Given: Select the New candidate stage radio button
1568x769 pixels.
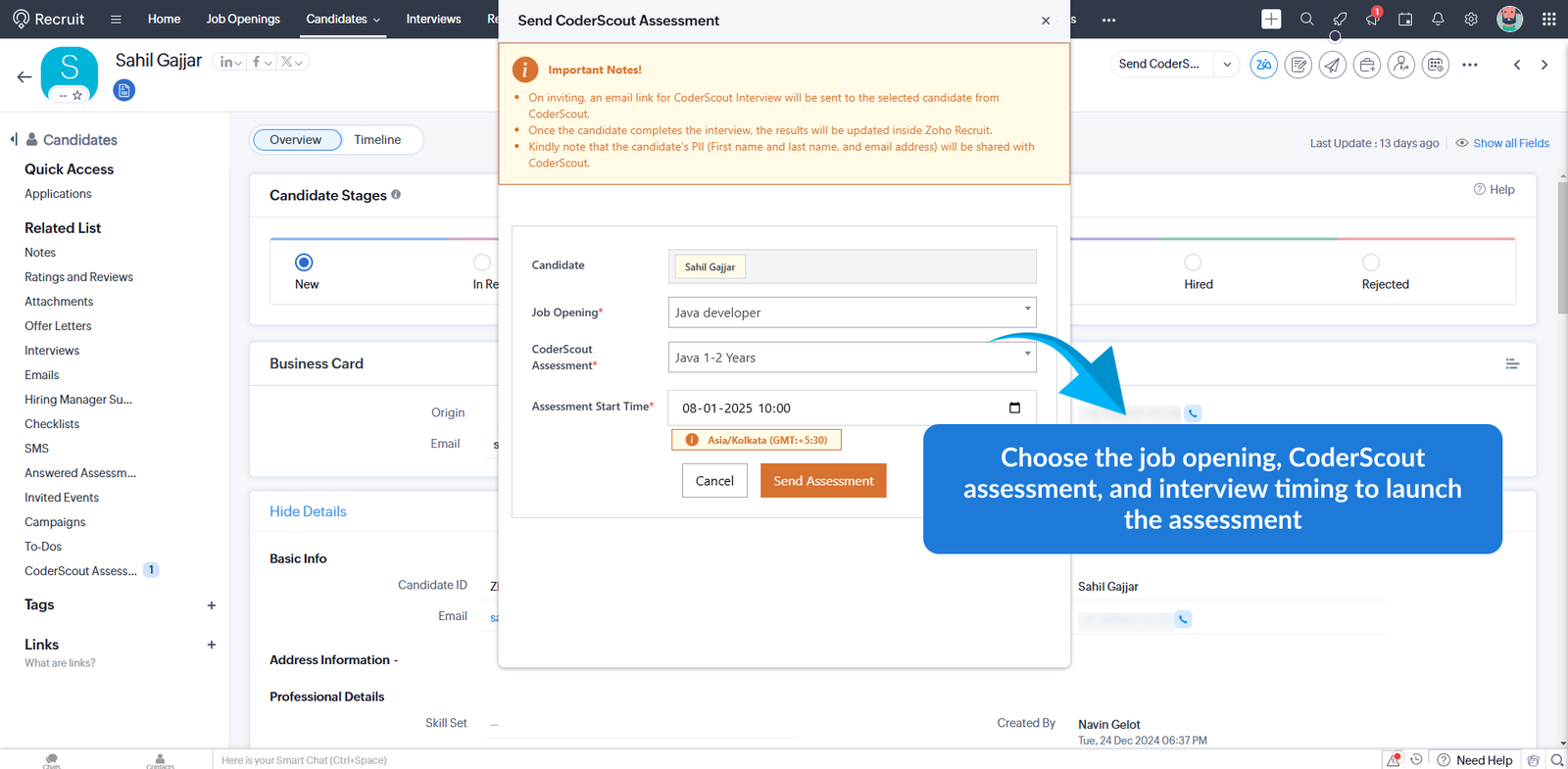Looking at the screenshot, I should 304,263.
